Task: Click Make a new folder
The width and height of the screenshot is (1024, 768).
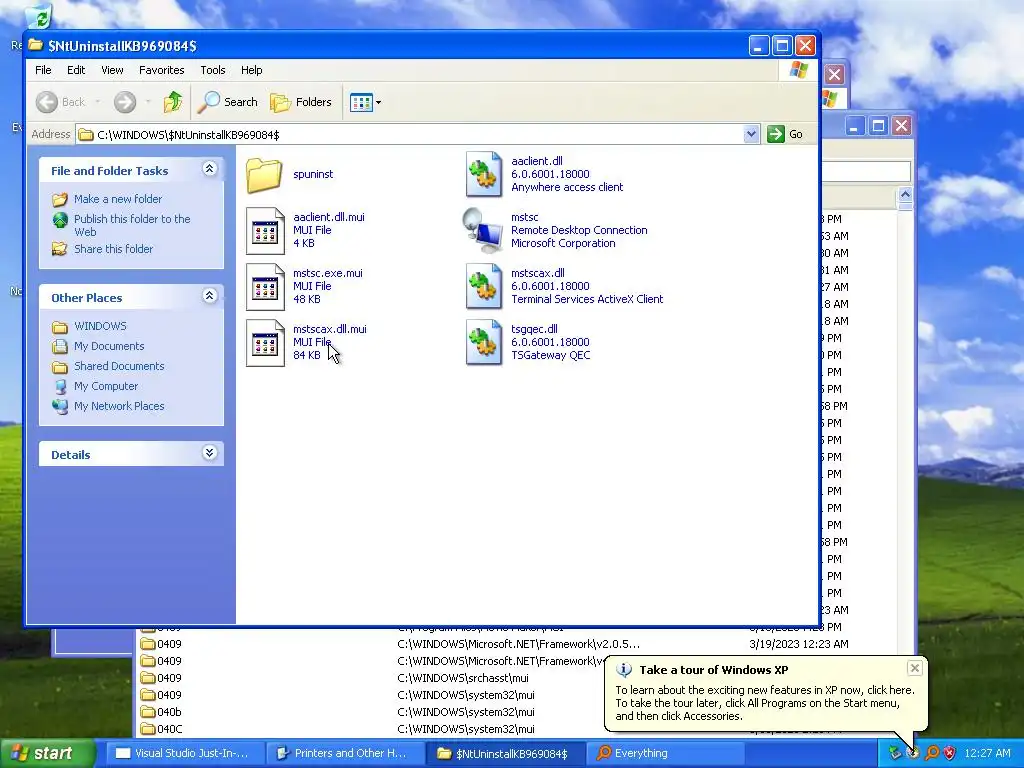Action: (118, 199)
